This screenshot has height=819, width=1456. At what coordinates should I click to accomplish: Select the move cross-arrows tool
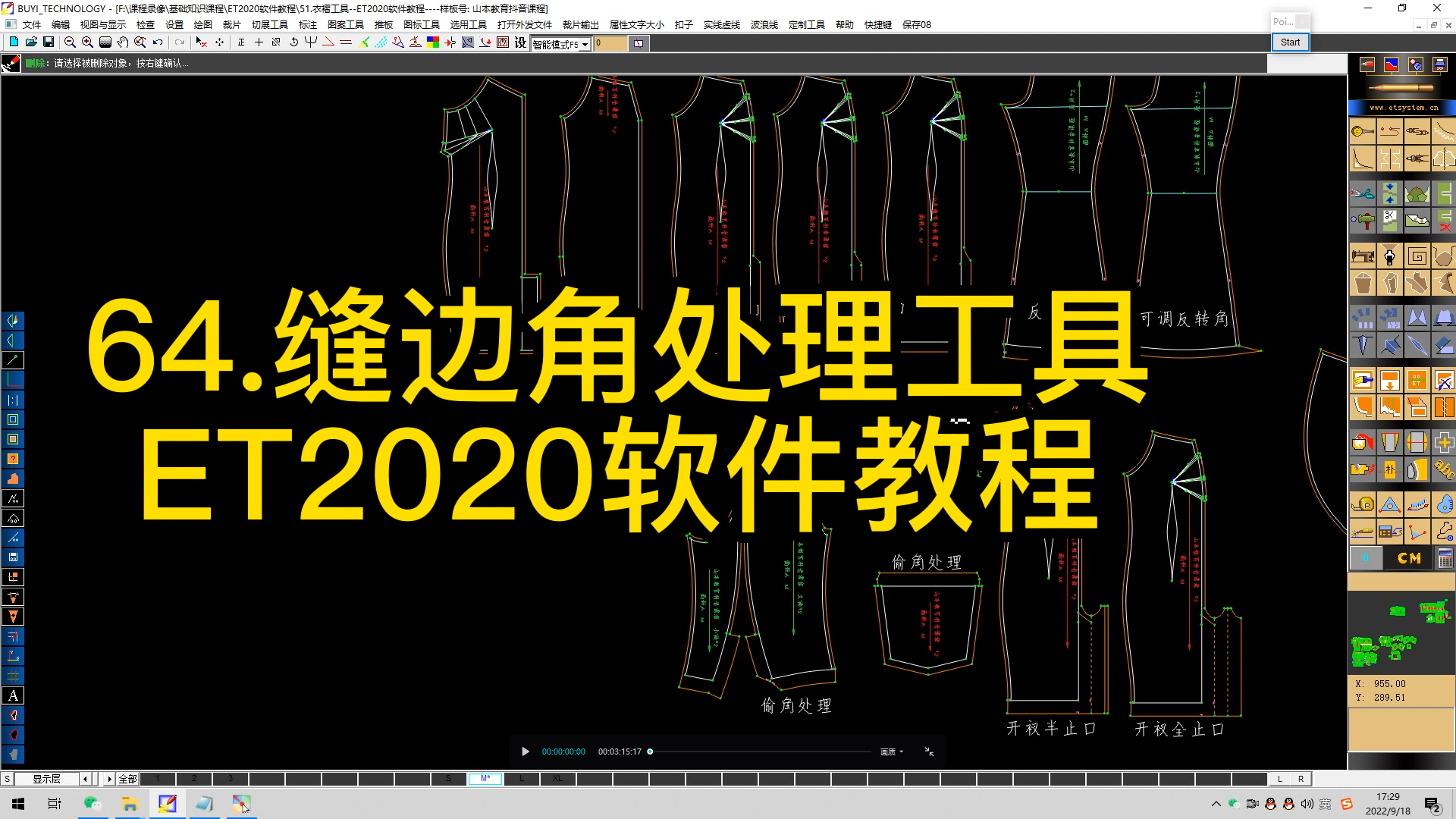220,42
